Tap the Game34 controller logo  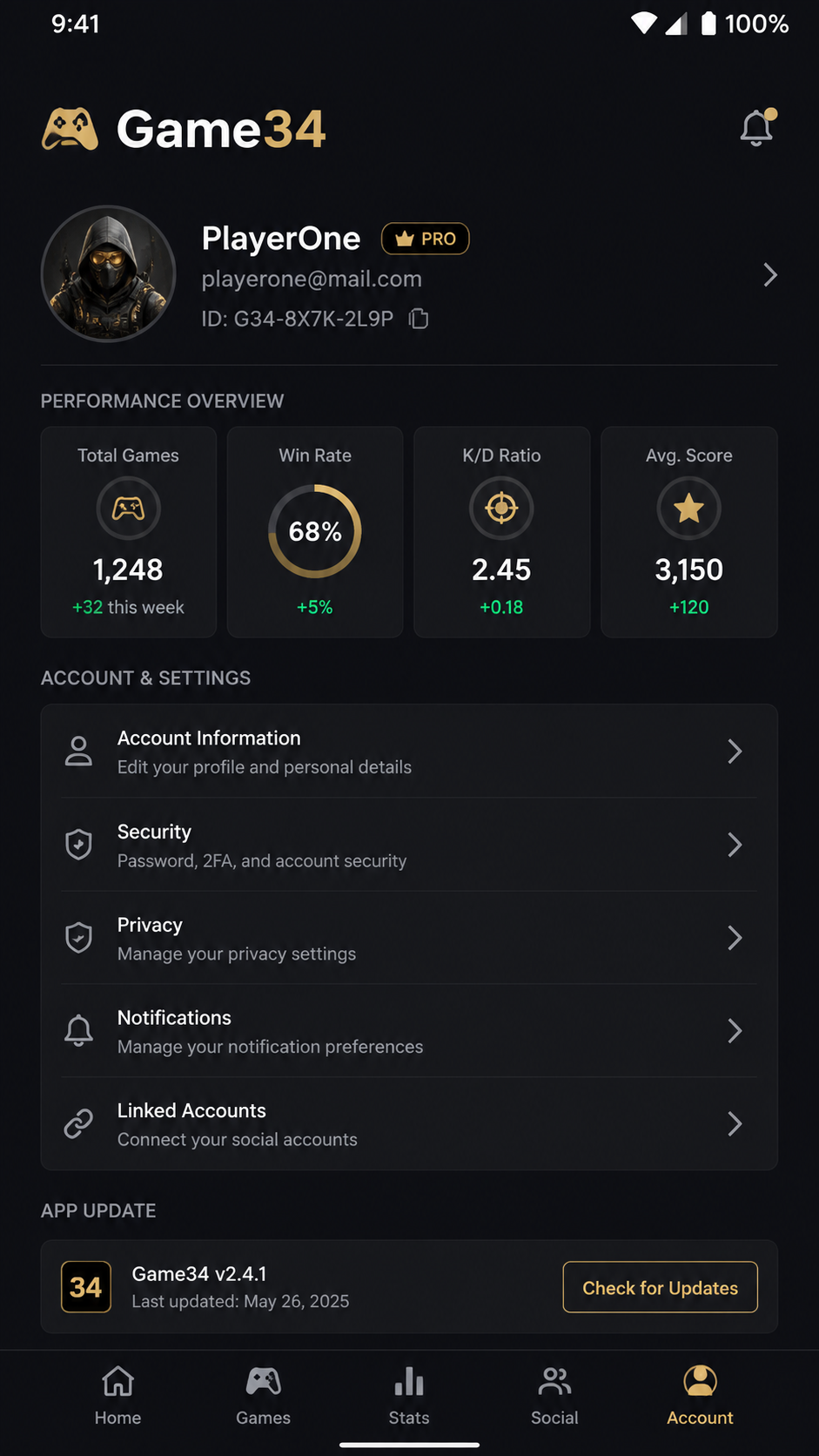point(70,129)
